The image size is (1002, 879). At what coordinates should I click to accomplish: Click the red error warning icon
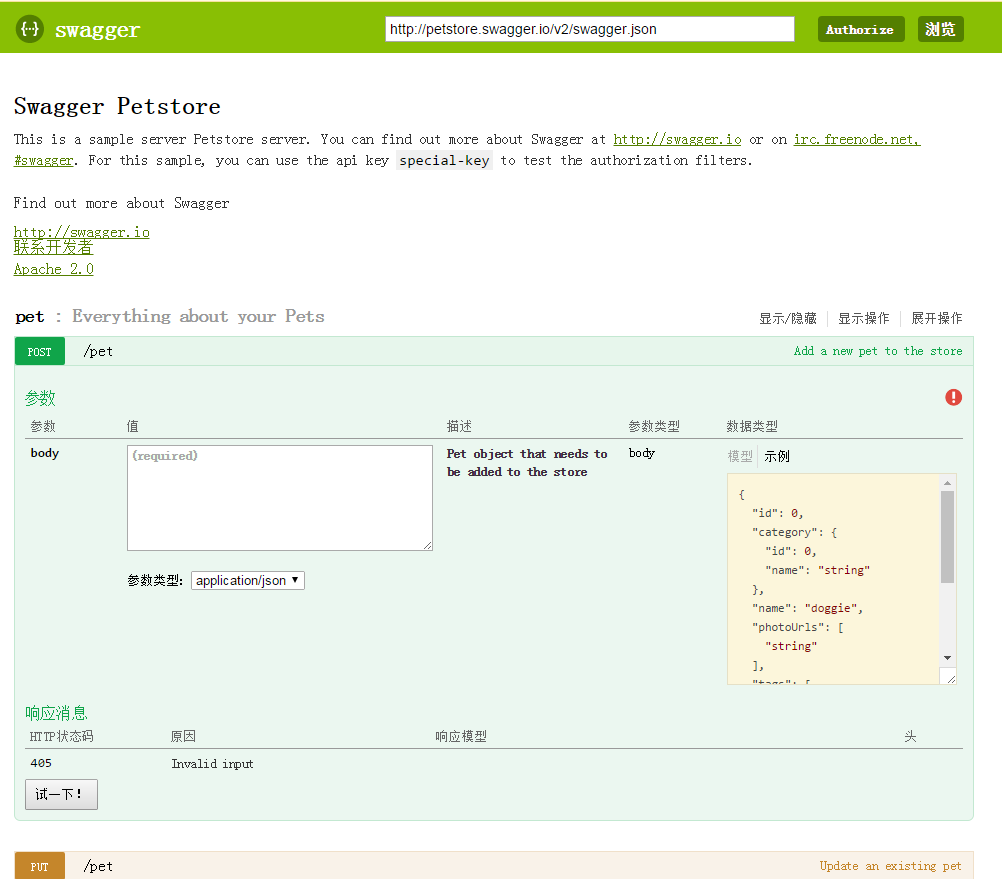953,397
